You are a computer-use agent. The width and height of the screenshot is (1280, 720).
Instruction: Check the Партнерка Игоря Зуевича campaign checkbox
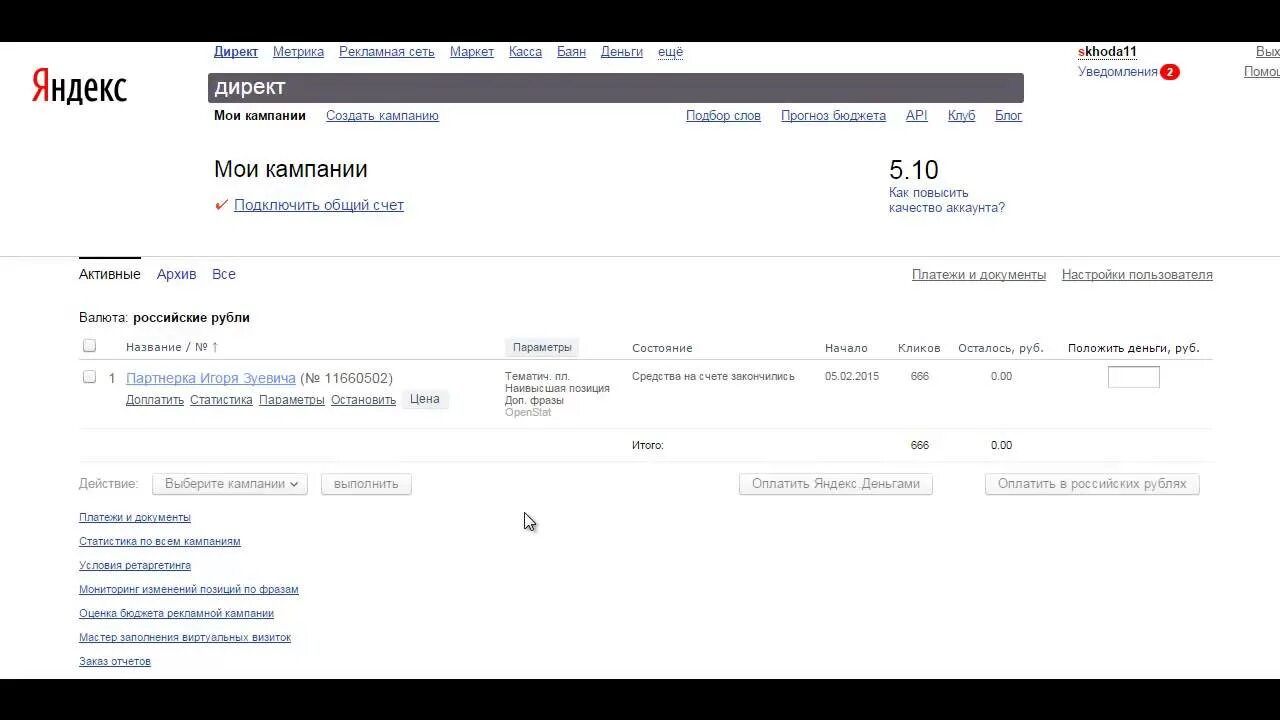point(89,377)
